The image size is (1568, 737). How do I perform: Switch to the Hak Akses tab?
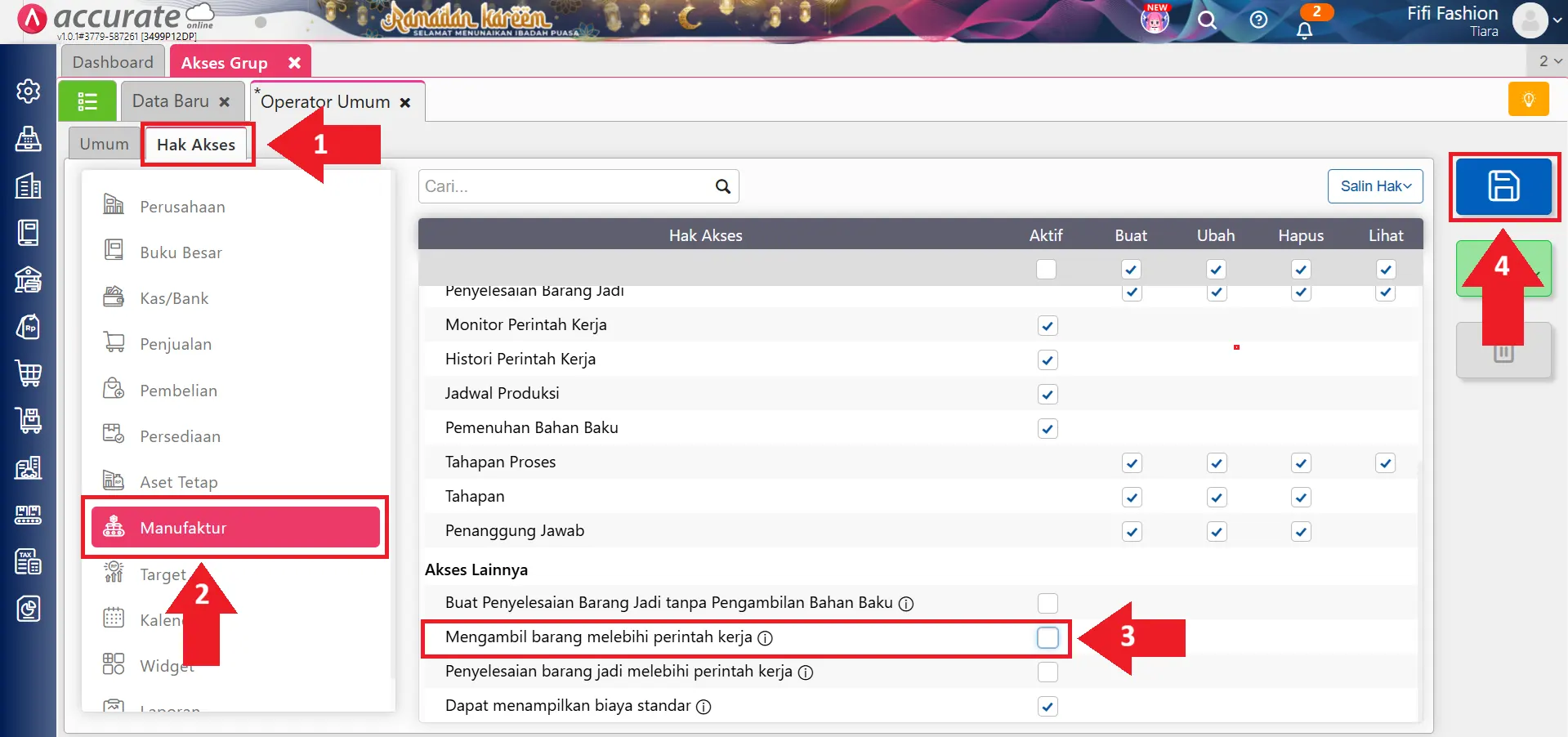click(196, 144)
